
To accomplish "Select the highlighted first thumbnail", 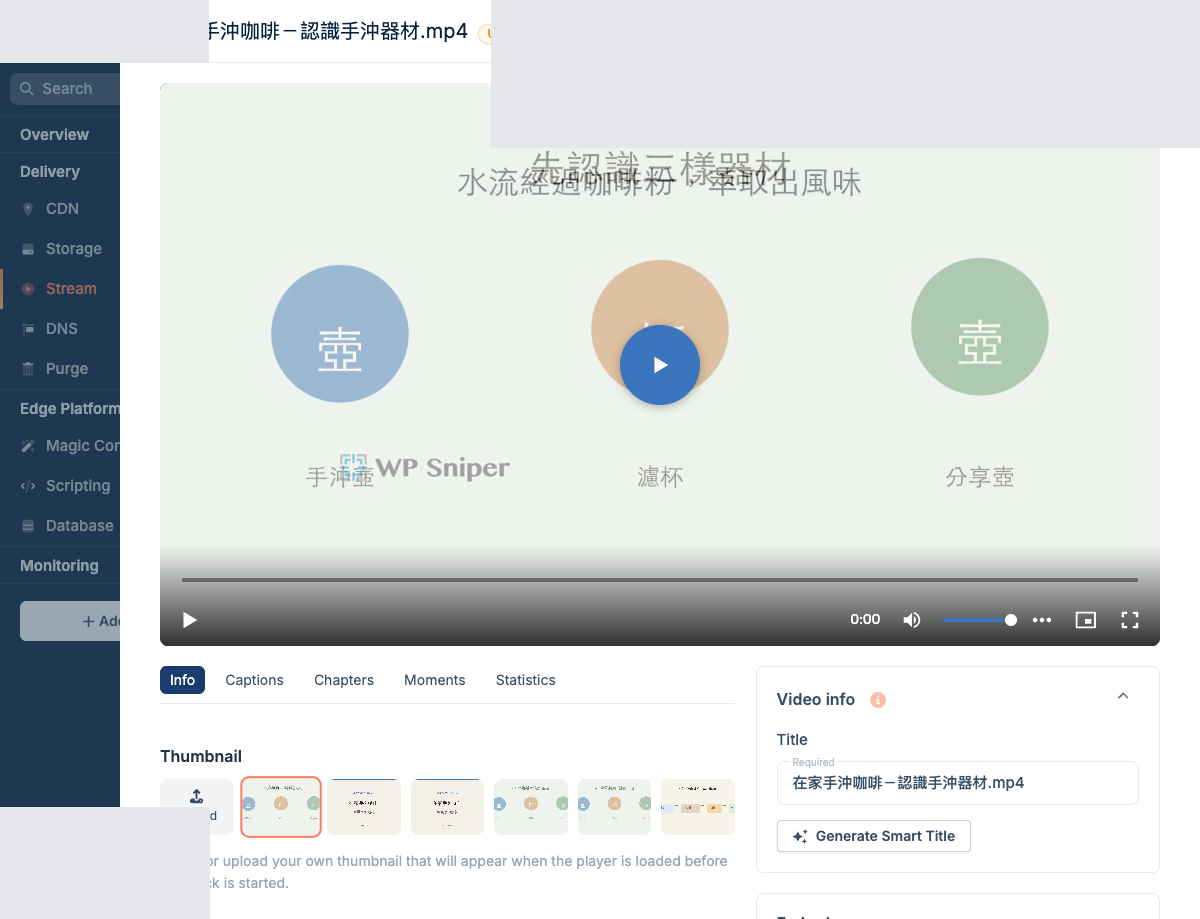I will (x=281, y=806).
